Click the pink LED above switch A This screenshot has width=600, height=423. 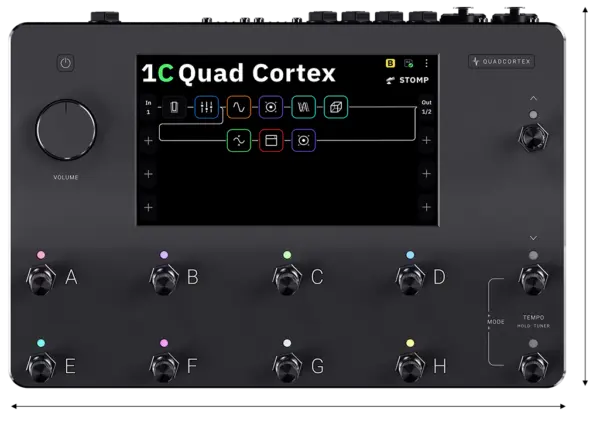41,255
